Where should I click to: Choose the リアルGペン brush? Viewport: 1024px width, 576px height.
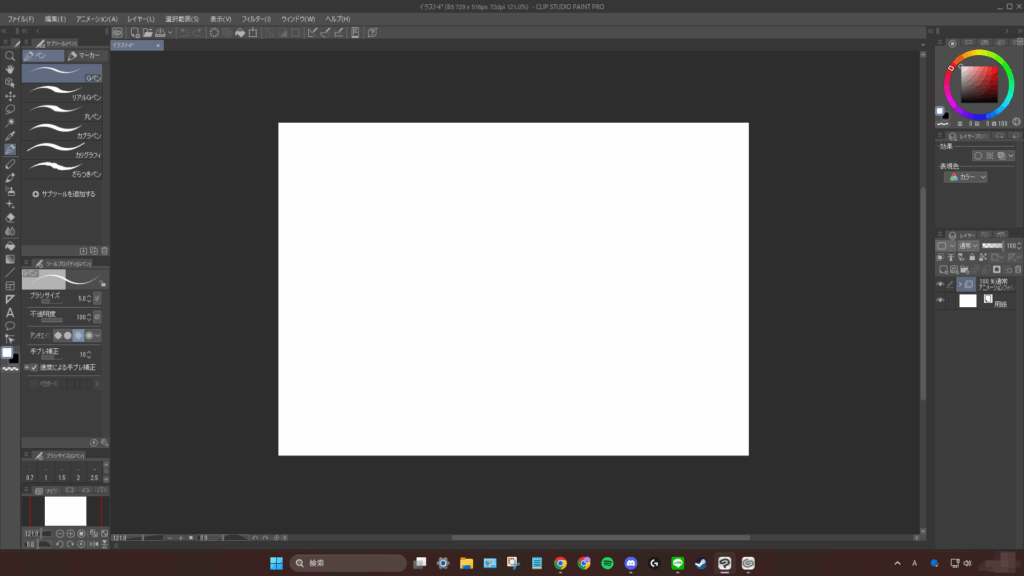tap(65, 93)
